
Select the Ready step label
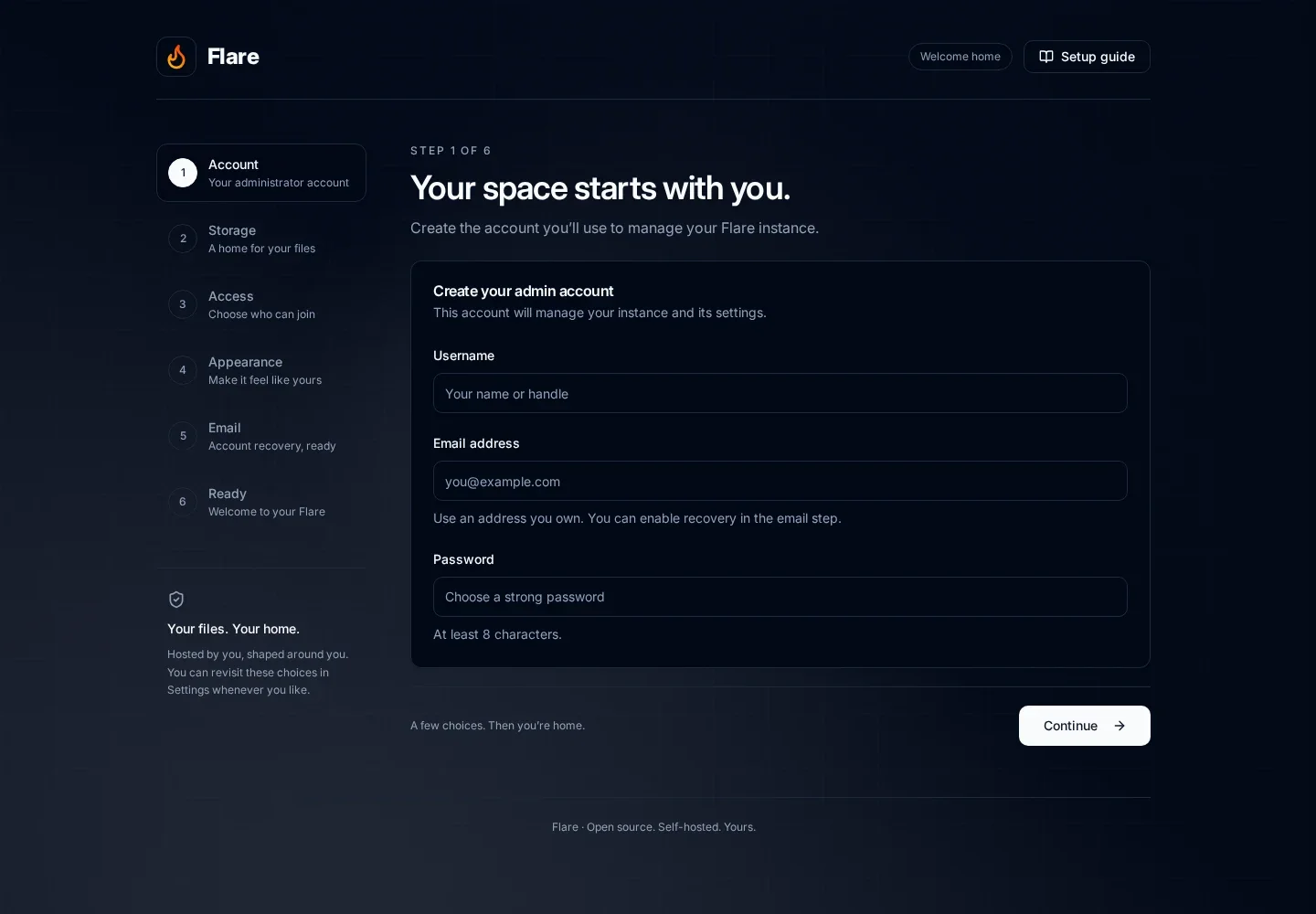(228, 494)
